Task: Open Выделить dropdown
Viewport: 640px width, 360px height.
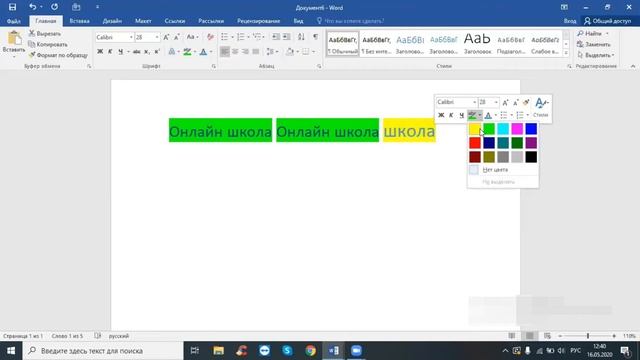Action: pos(596,55)
